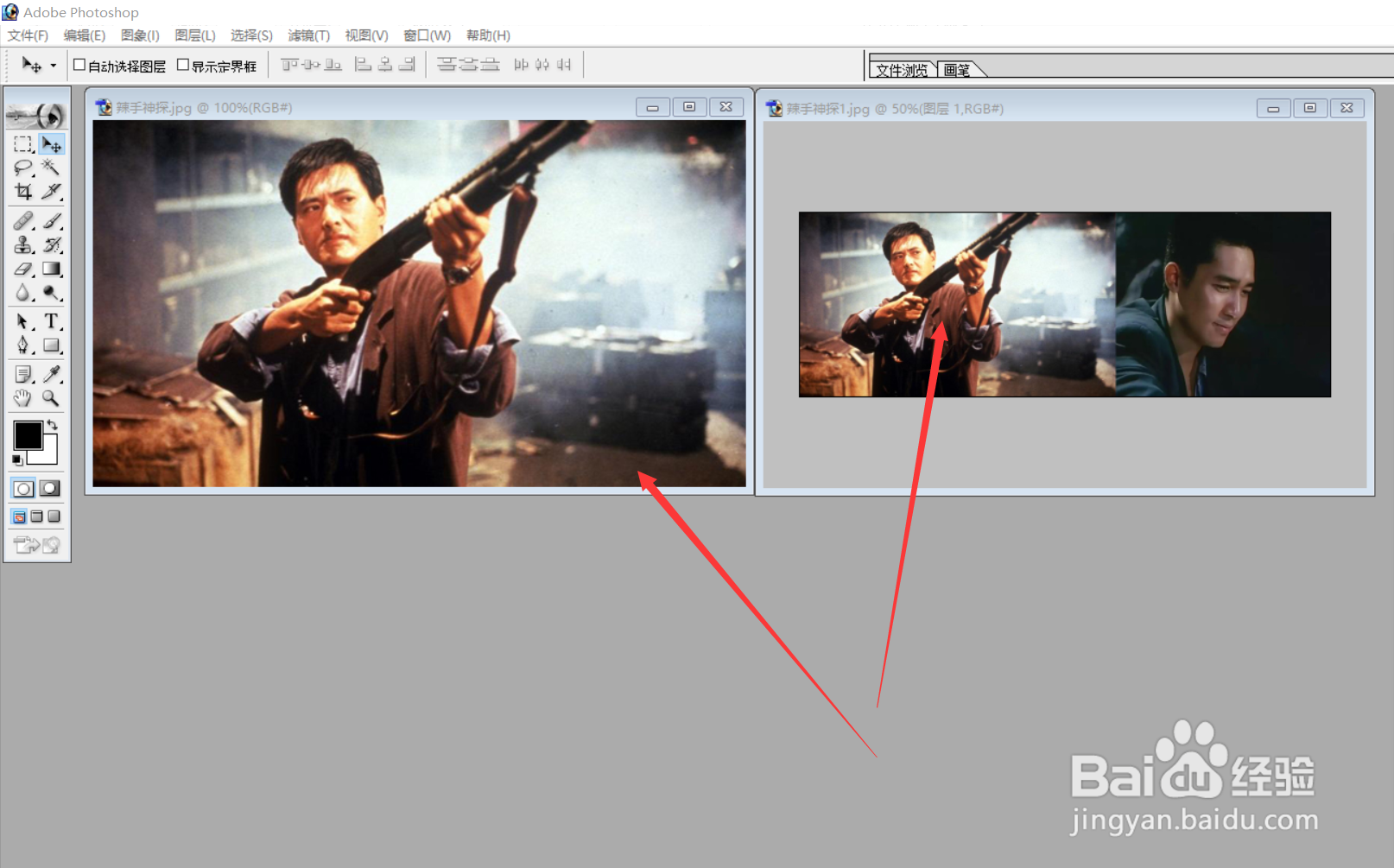Open the 滤镜(T) menu
This screenshot has width=1394, height=868.
tap(308, 35)
